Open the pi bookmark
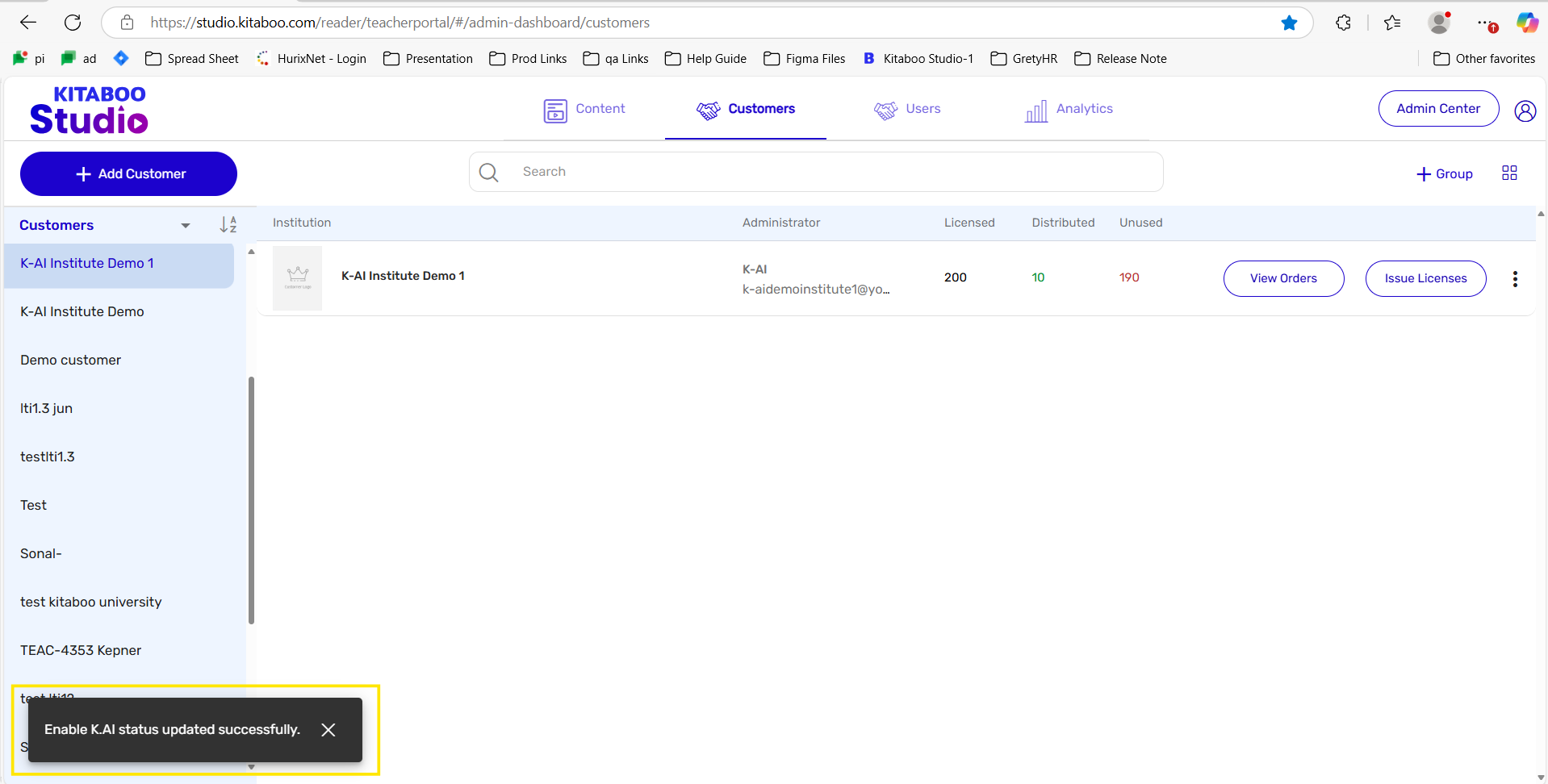 29,59
